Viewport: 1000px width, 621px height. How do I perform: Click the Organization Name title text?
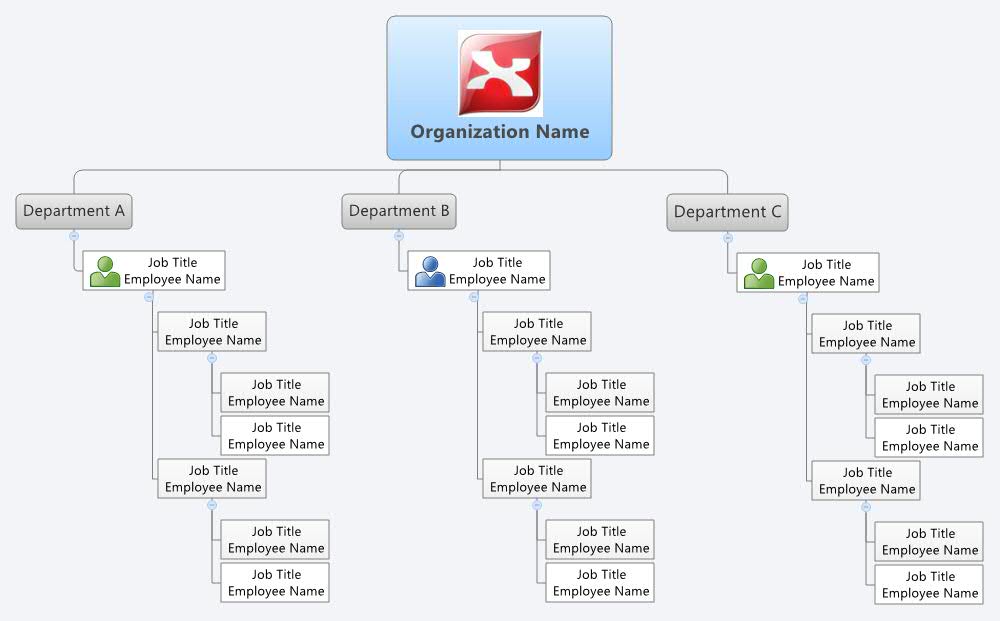coord(499,131)
